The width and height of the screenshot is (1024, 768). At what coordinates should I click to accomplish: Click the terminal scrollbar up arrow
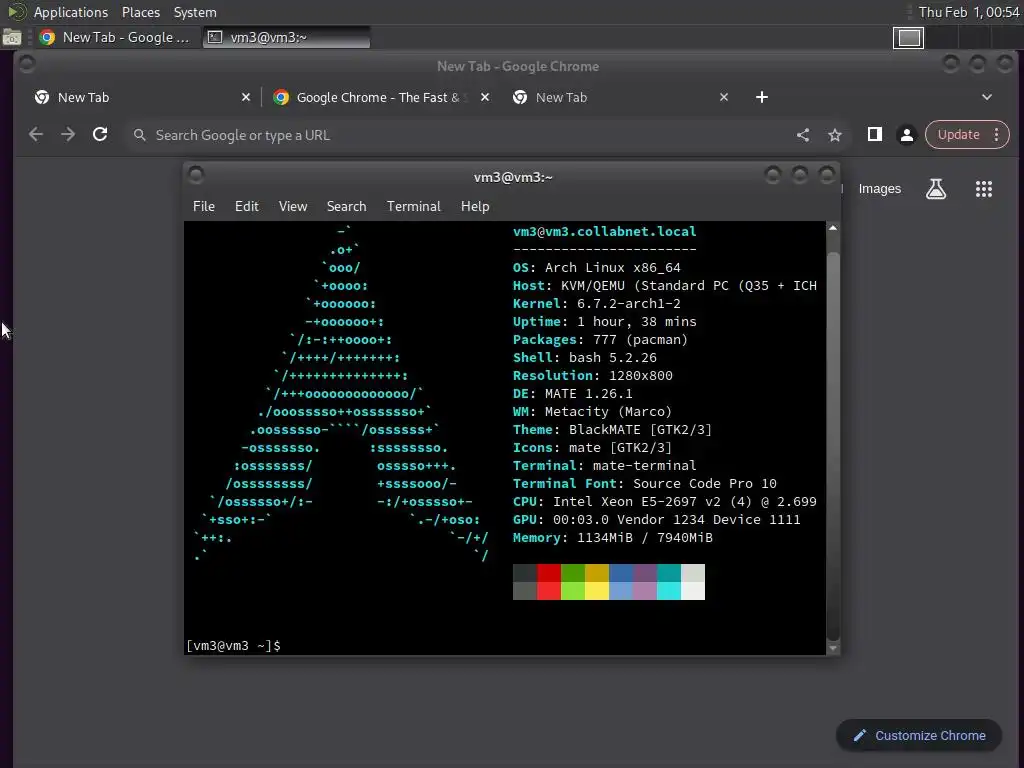tap(833, 228)
